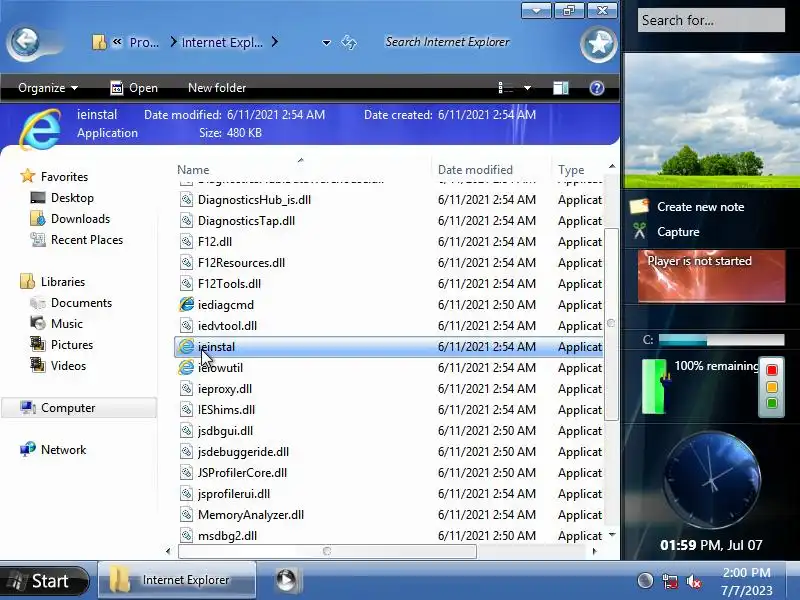Screen dimensions: 800x600
Task: Select Computer in navigation pane
Action: pos(79,408)
